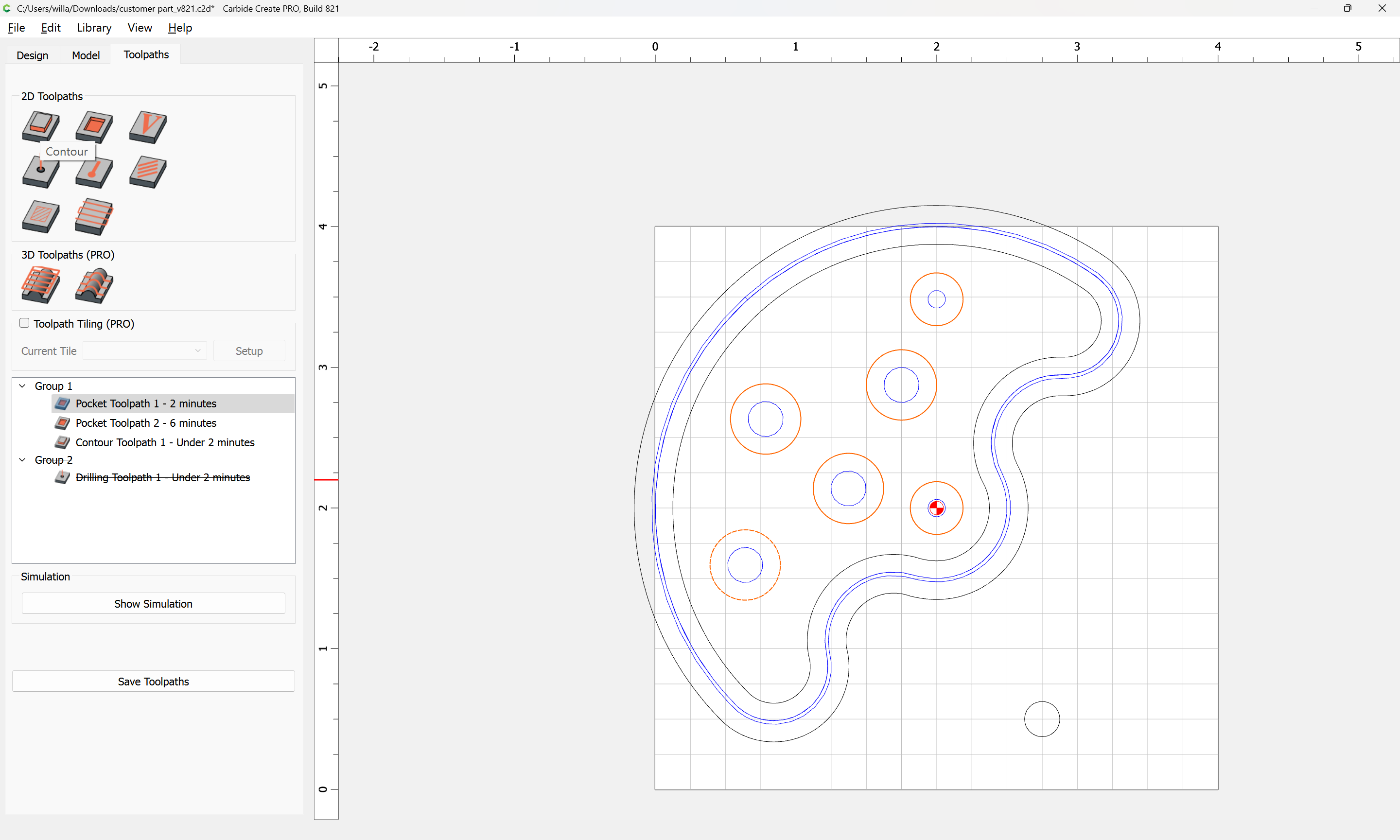Switch to the Design tab
This screenshot has height=840, width=1400.
(x=32, y=55)
